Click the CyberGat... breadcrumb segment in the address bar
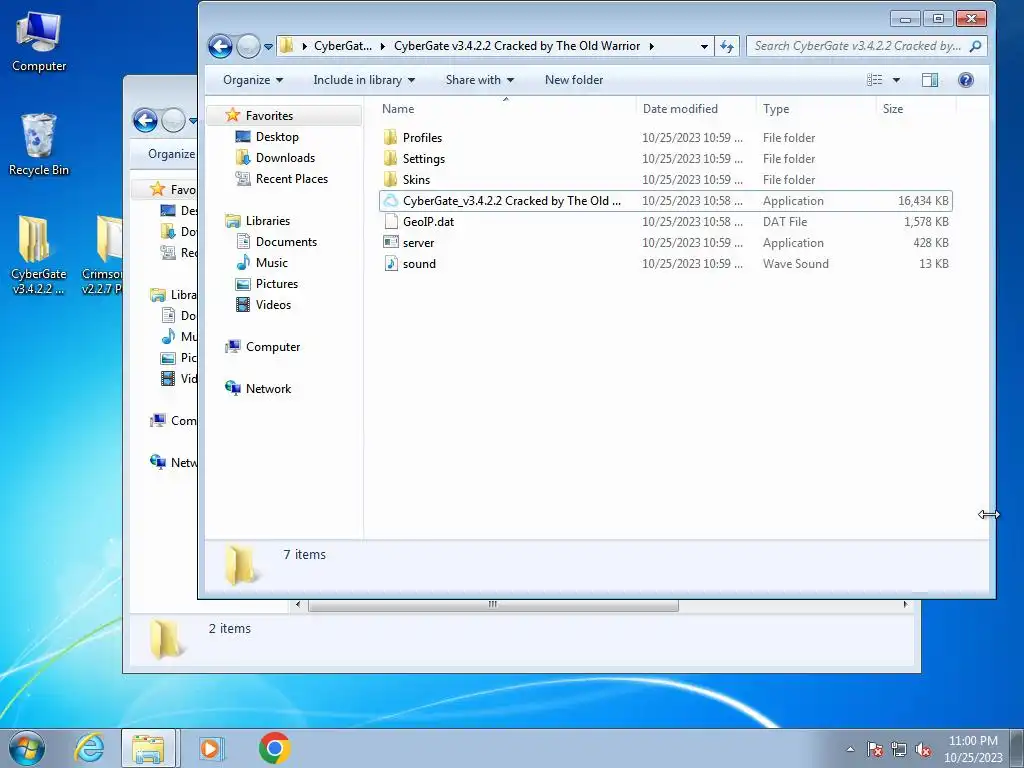Screen dimensions: 1024x768 (x=343, y=46)
